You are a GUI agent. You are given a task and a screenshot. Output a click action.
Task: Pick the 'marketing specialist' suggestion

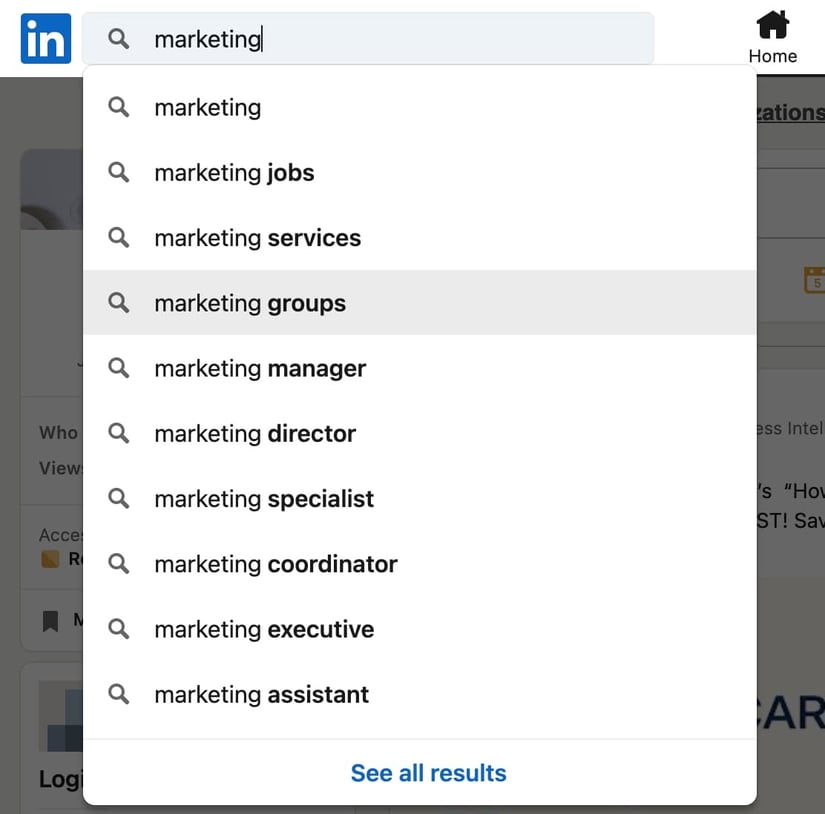[x=263, y=498]
